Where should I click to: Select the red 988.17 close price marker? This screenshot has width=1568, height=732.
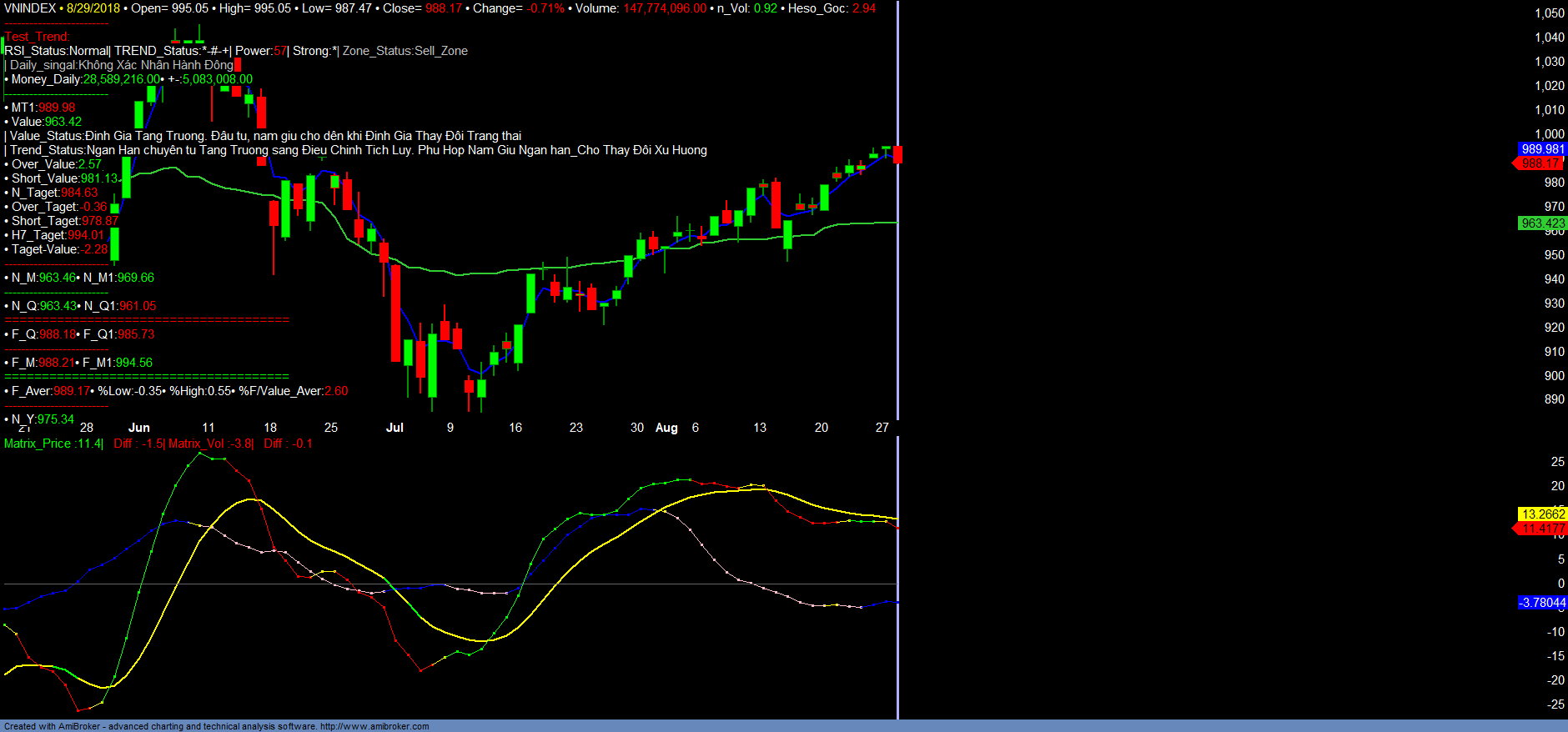pyautogui.click(x=1540, y=163)
